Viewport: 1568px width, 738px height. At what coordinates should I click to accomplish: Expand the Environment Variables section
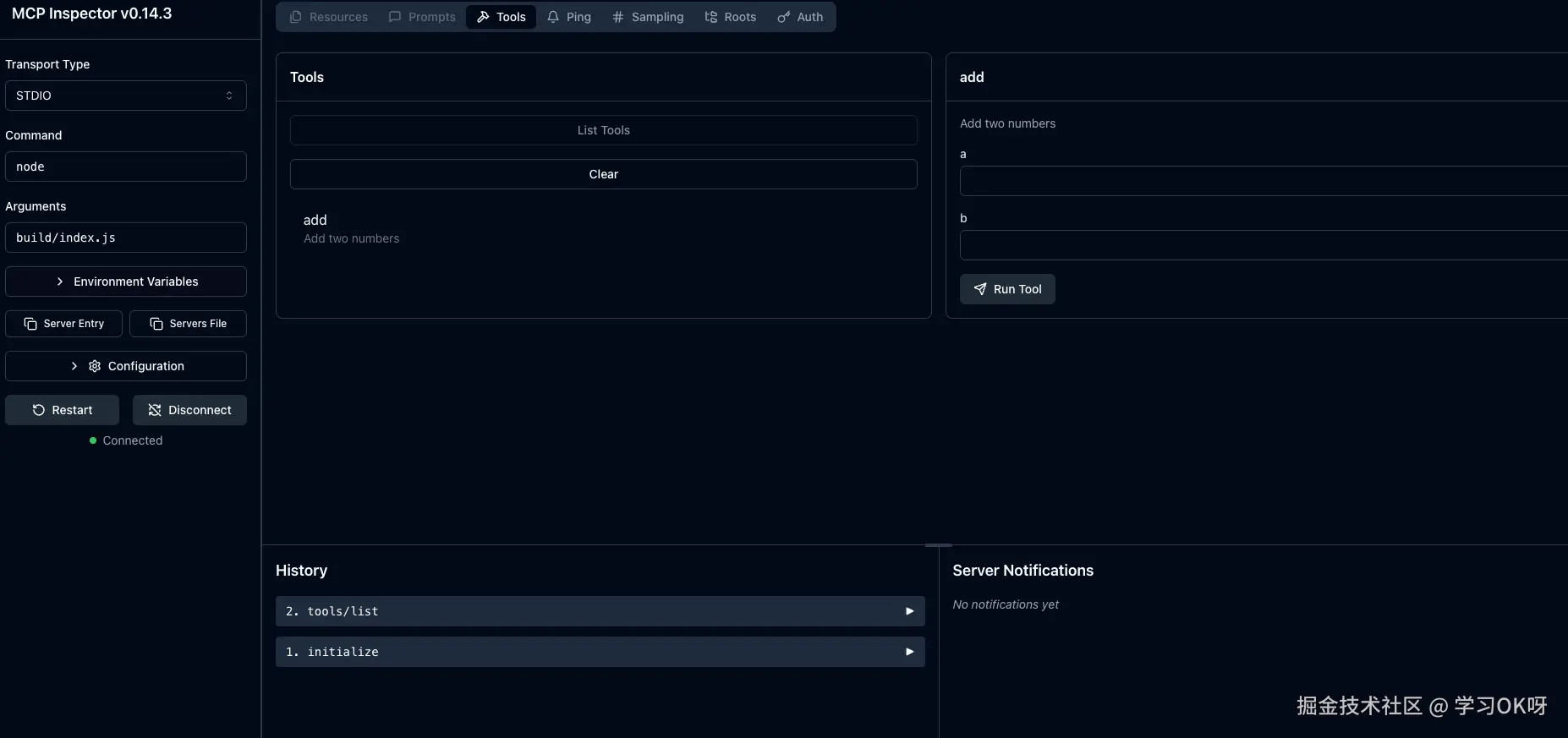[x=126, y=282]
